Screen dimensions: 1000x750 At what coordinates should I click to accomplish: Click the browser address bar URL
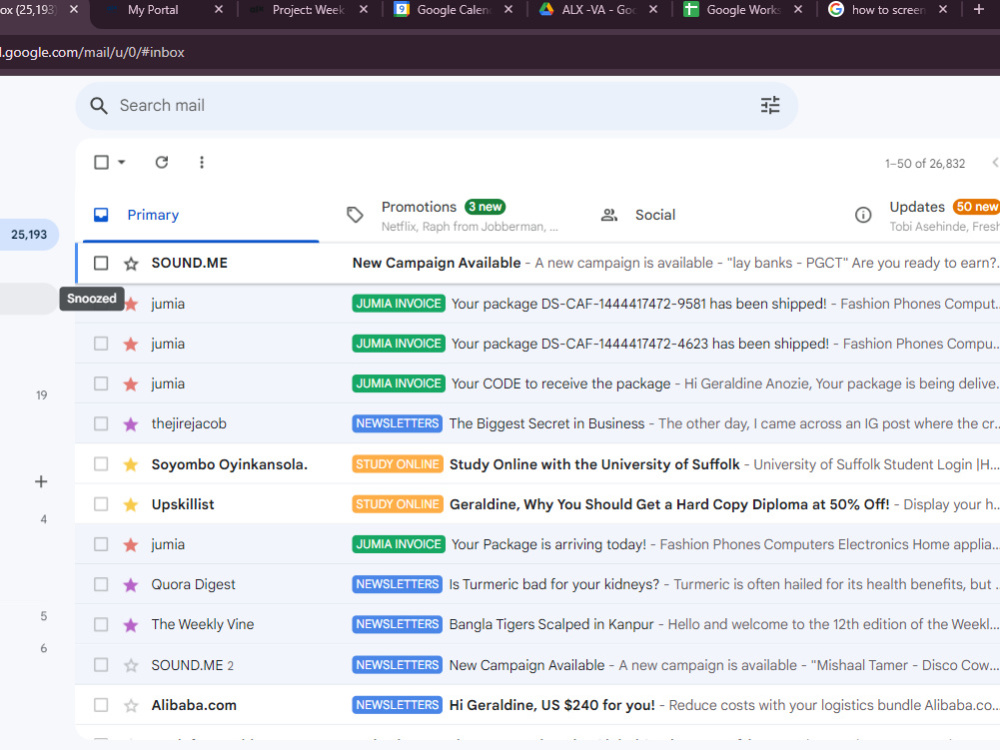click(93, 52)
